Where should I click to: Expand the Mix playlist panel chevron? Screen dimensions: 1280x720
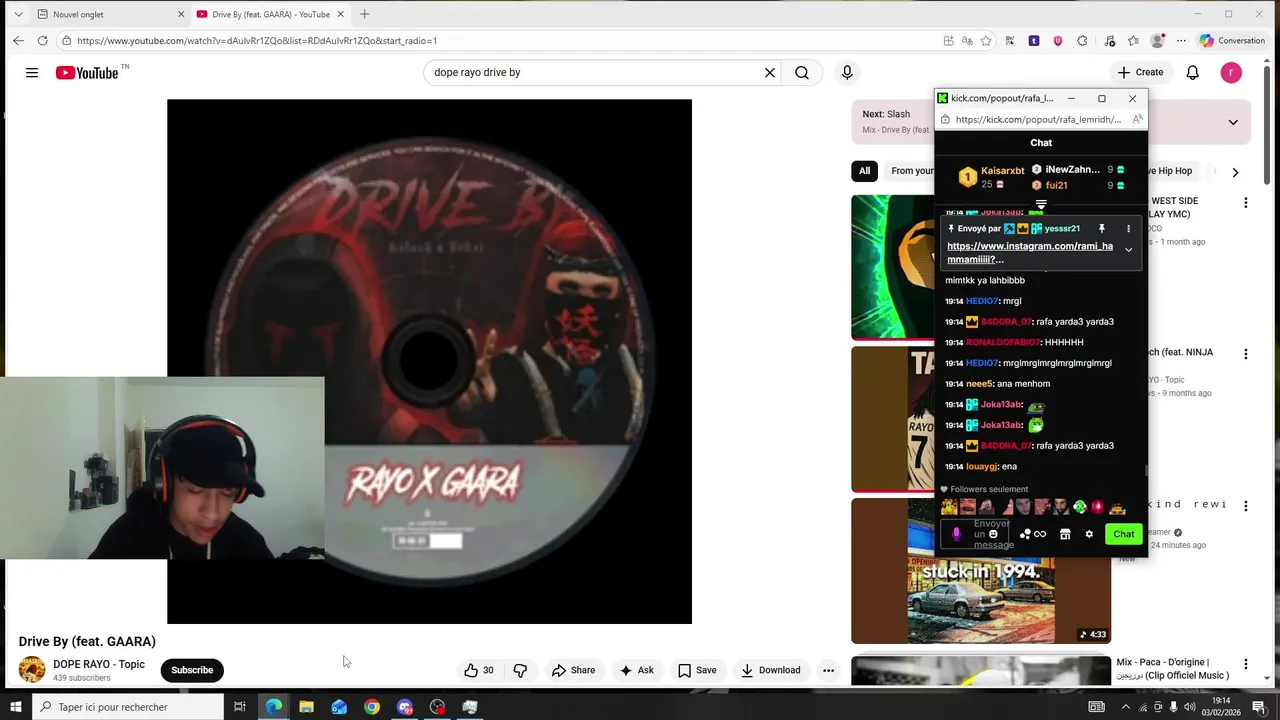1233,122
